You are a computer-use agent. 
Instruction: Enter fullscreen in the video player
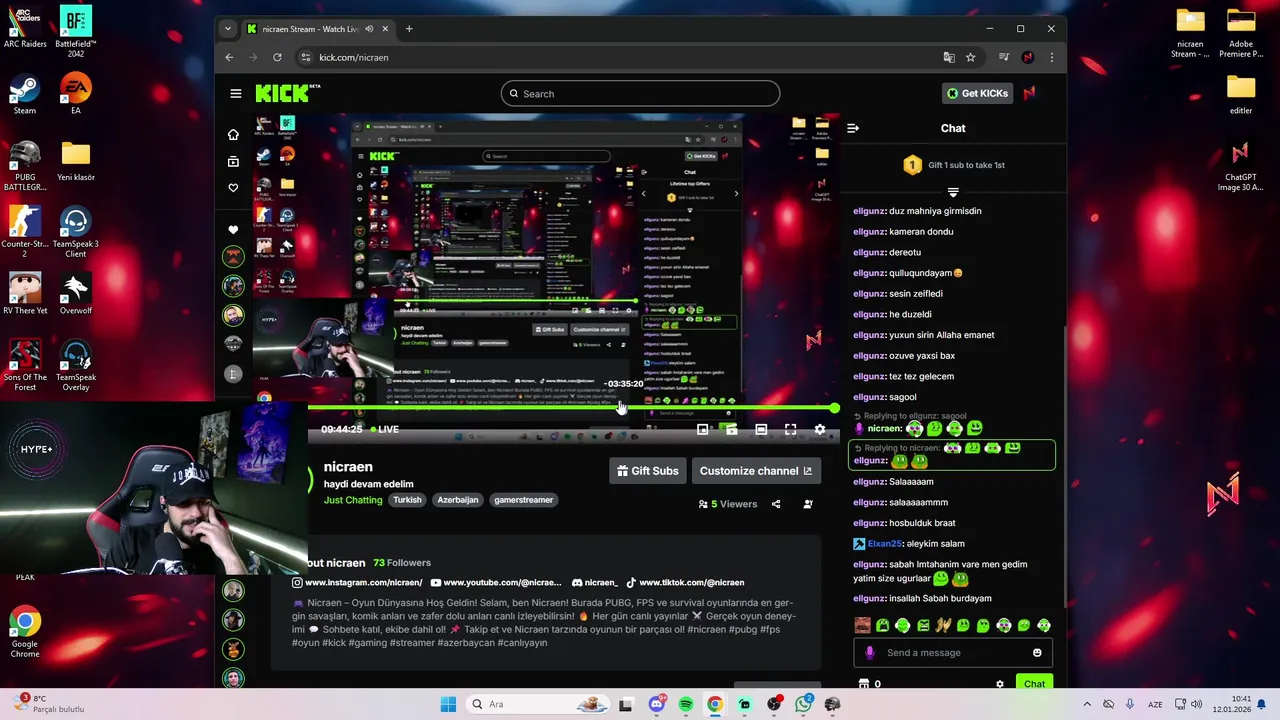790,429
